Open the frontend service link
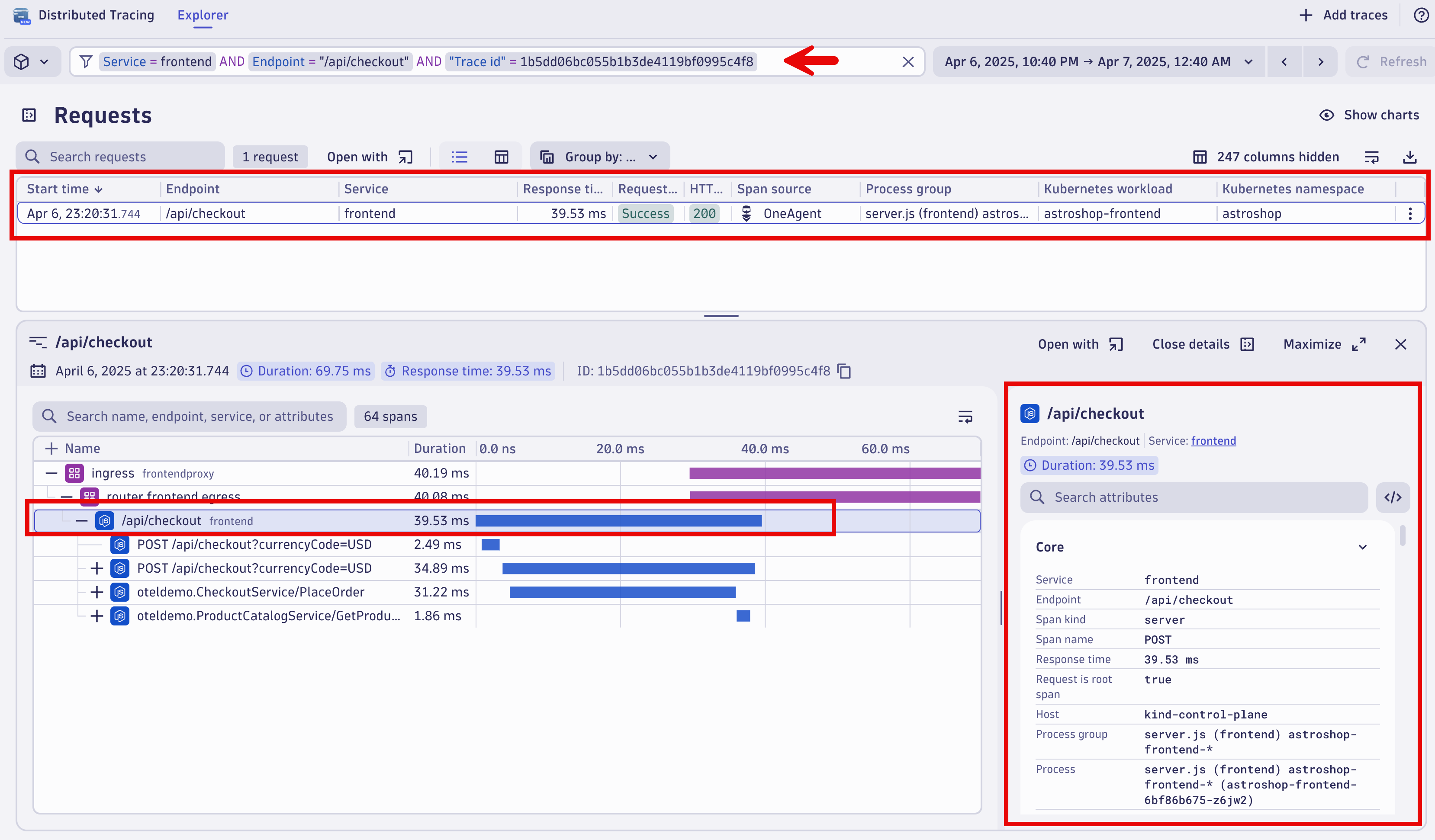Screen dimensions: 1435x840 [1213, 440]
